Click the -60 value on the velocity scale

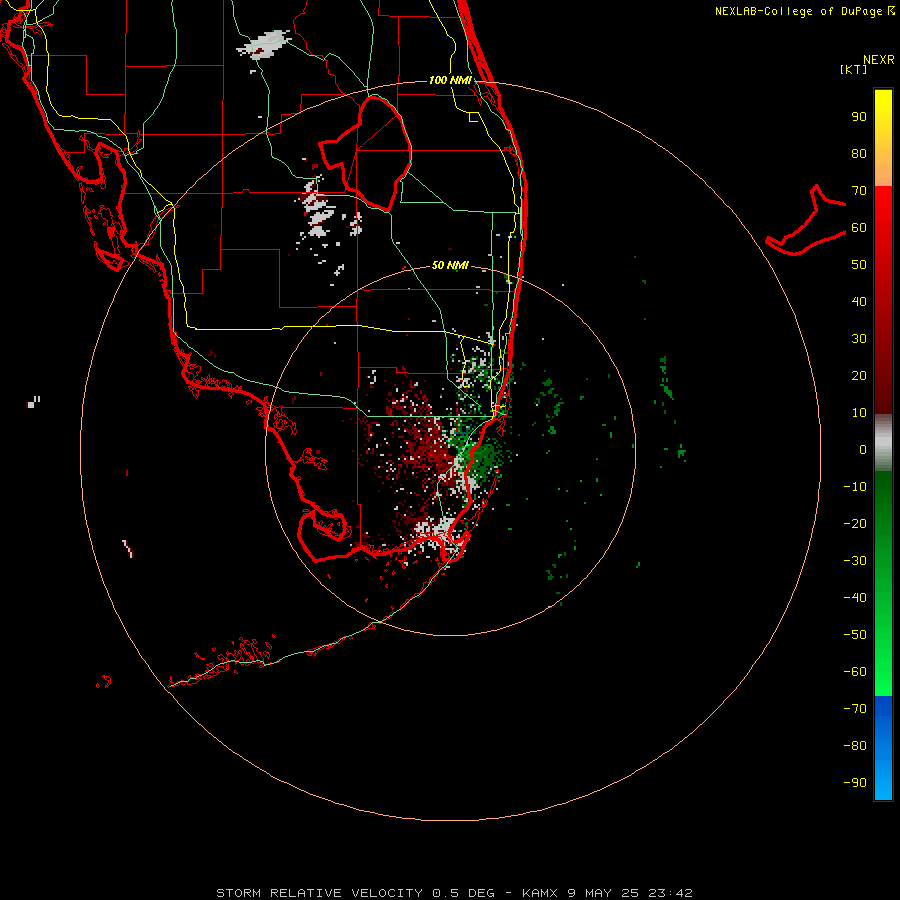(855, 672)
